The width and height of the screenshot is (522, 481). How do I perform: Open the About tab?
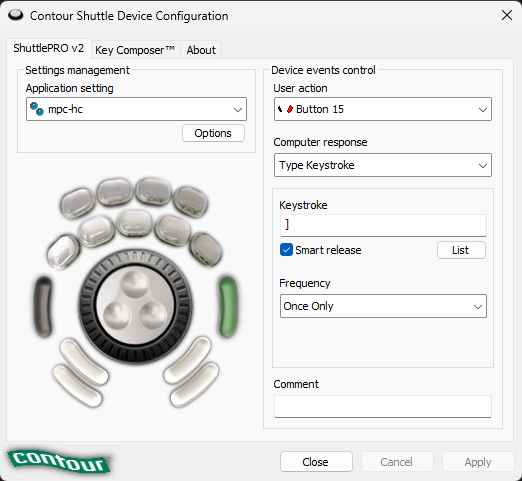(x=201, y=50)
